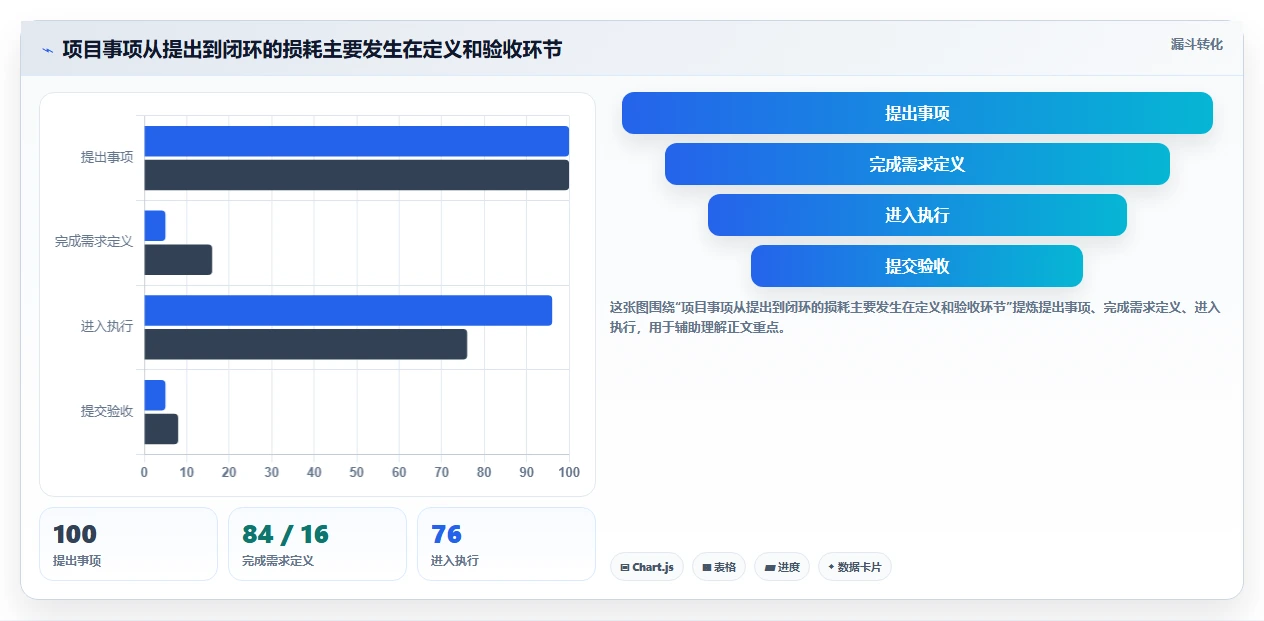Select the 提交验收 funnel stage
The image size is (1264, 621).
(917, 266)
